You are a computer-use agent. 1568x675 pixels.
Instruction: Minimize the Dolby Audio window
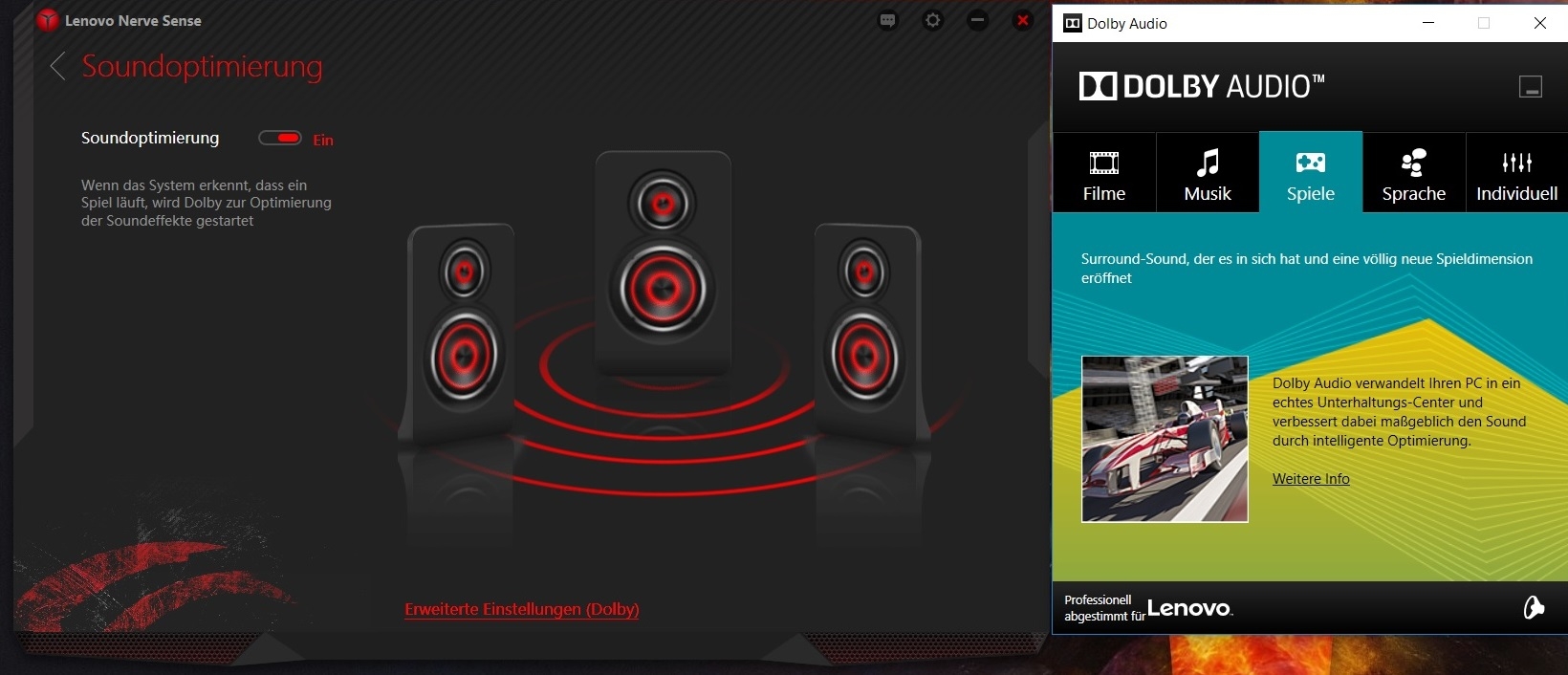[x=1428, y=23]
